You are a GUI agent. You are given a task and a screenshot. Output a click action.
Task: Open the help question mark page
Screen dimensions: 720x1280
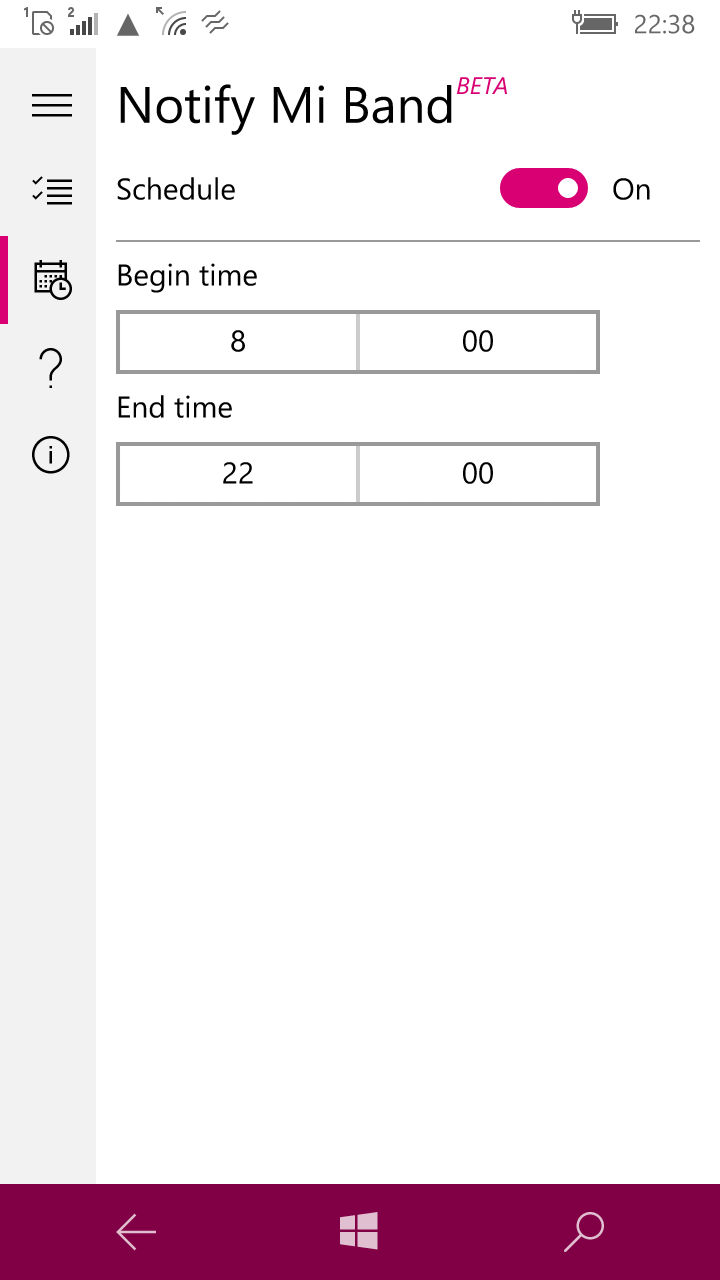(x=51, y=369)
